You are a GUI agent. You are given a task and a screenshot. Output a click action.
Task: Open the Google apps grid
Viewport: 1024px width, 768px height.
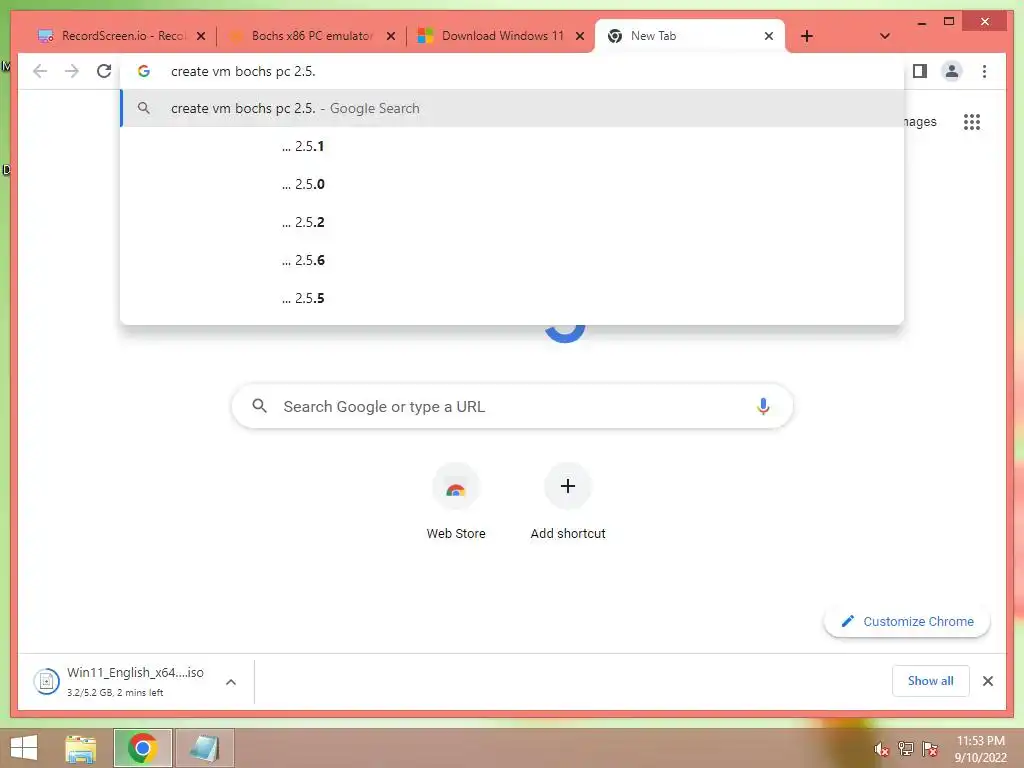(x=972, y=121)
